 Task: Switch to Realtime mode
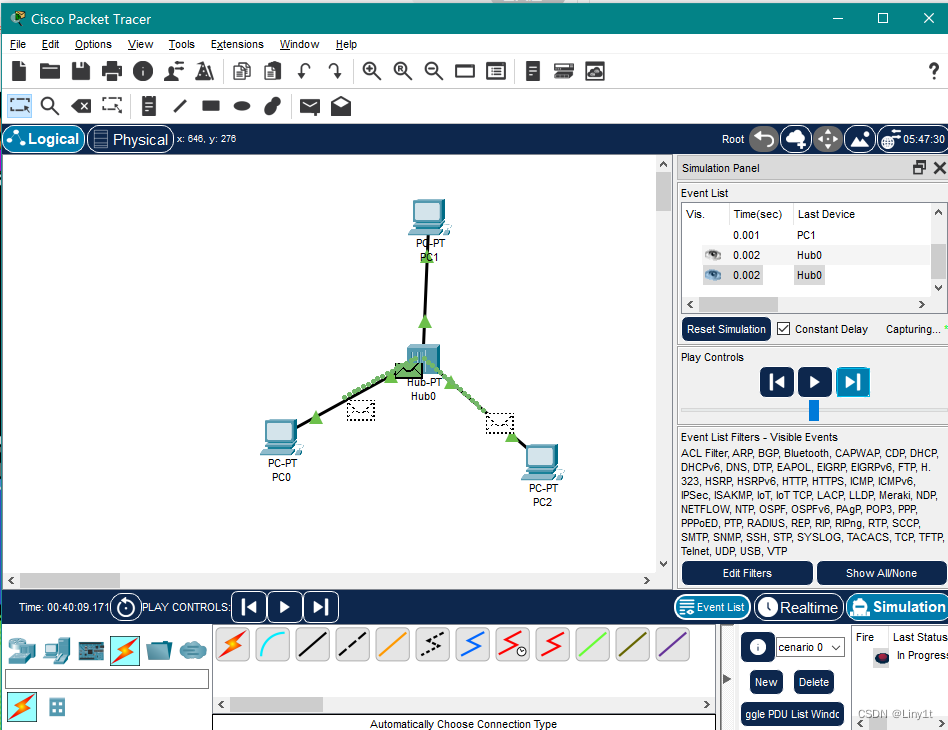[799, 607]
